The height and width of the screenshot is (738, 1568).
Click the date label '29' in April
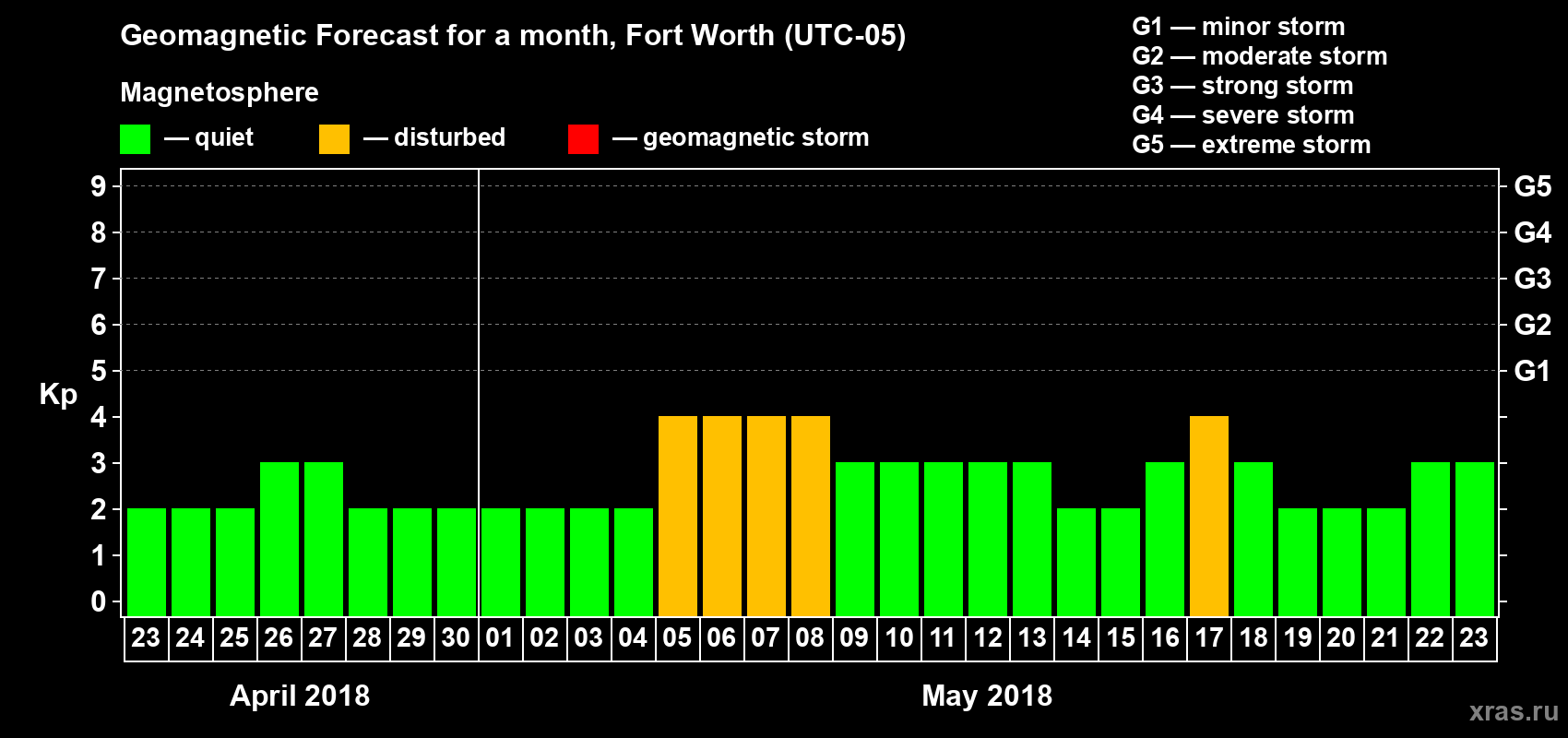pos(411,637)
